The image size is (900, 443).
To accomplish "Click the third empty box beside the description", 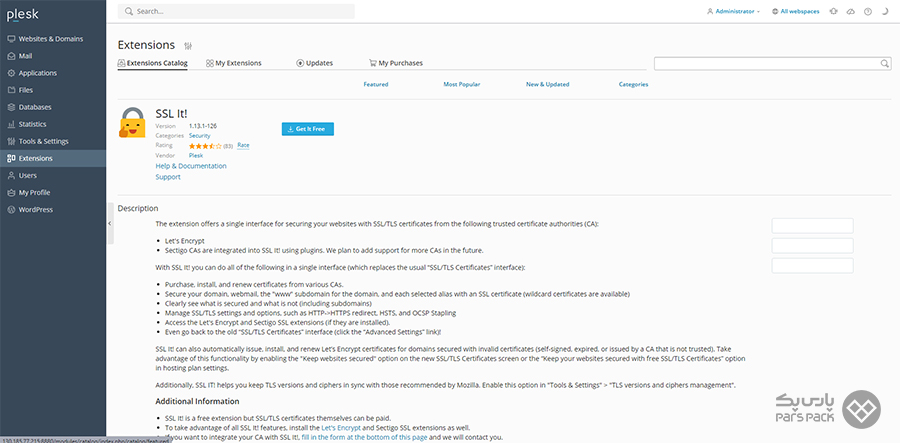I will tap(812, 266).
